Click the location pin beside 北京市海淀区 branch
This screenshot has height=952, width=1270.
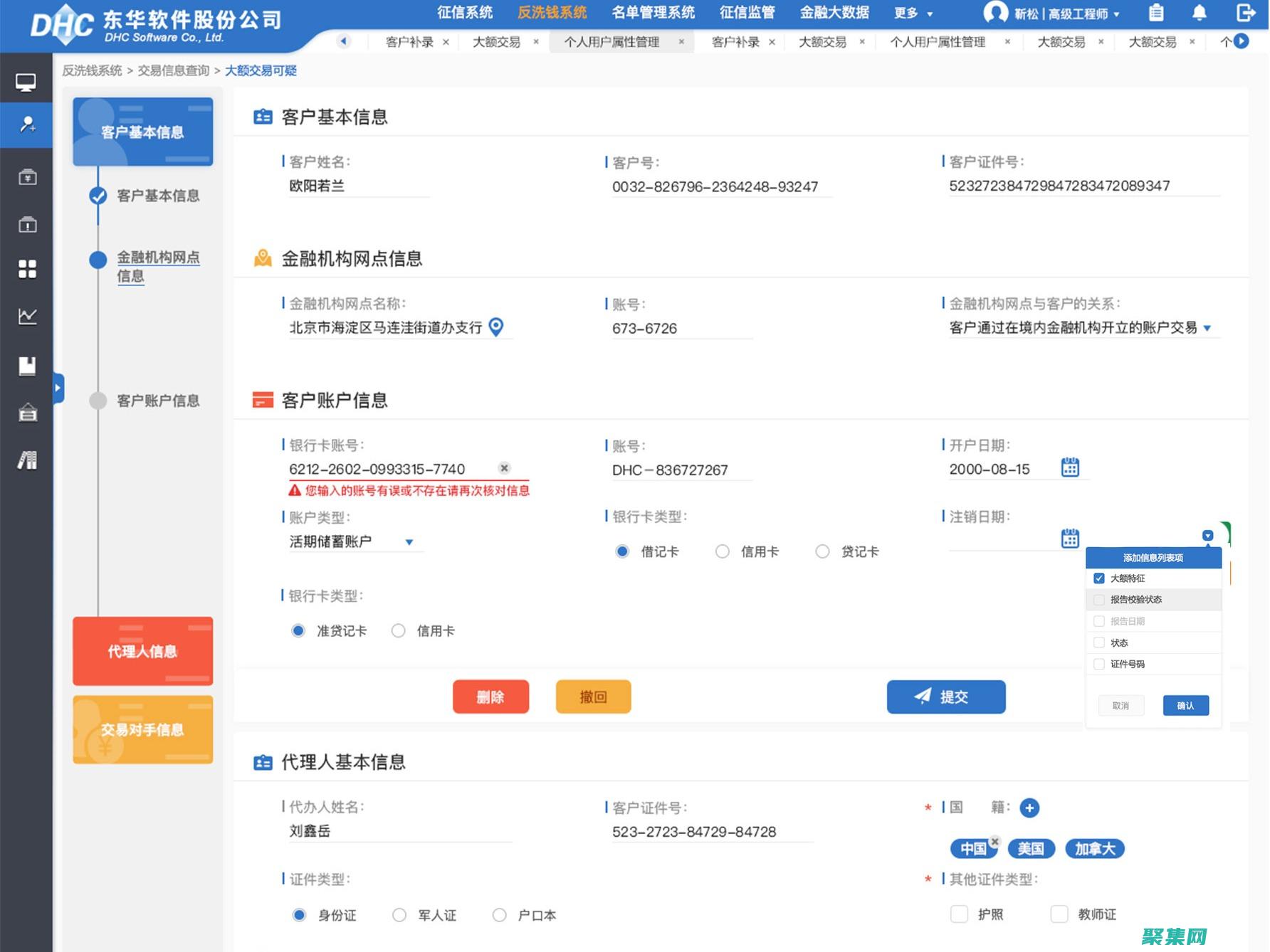[x=496, y=328]
